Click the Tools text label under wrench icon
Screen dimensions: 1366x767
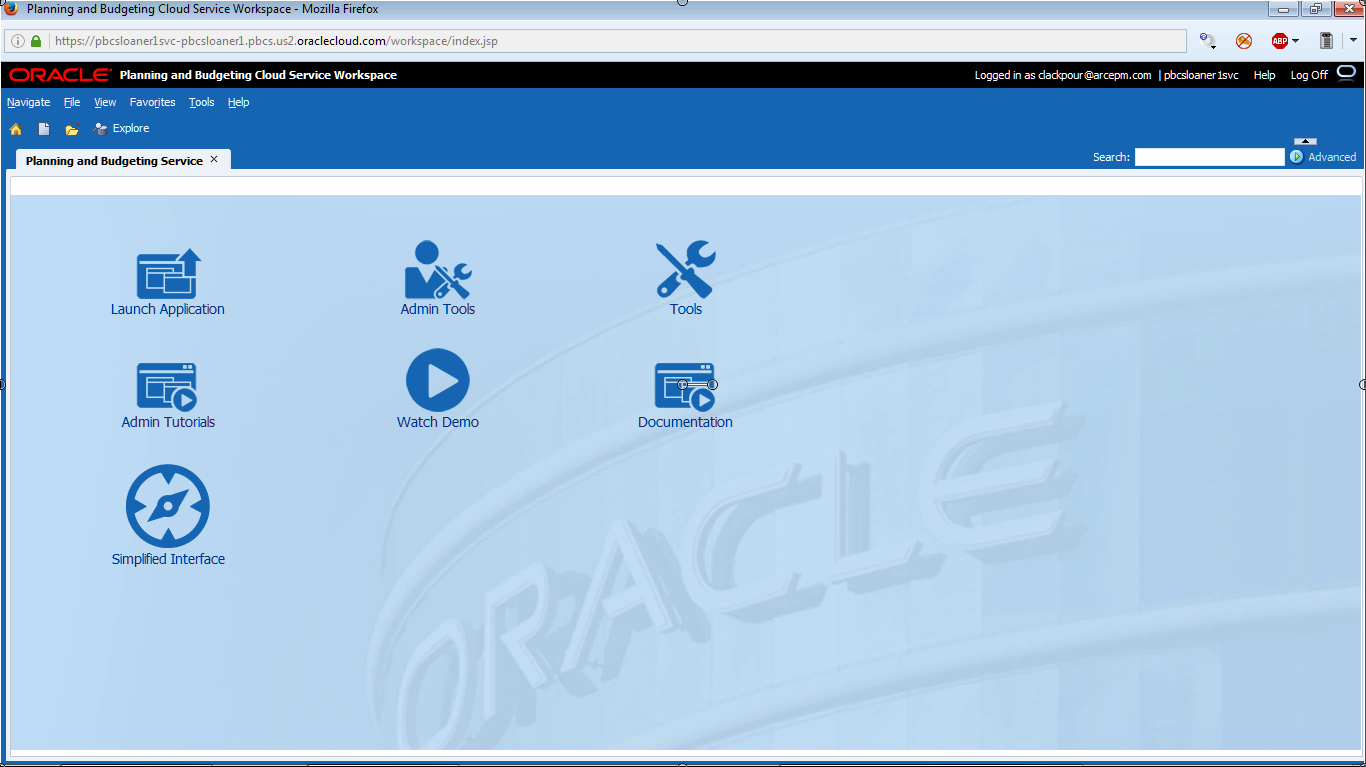(686, 309)
